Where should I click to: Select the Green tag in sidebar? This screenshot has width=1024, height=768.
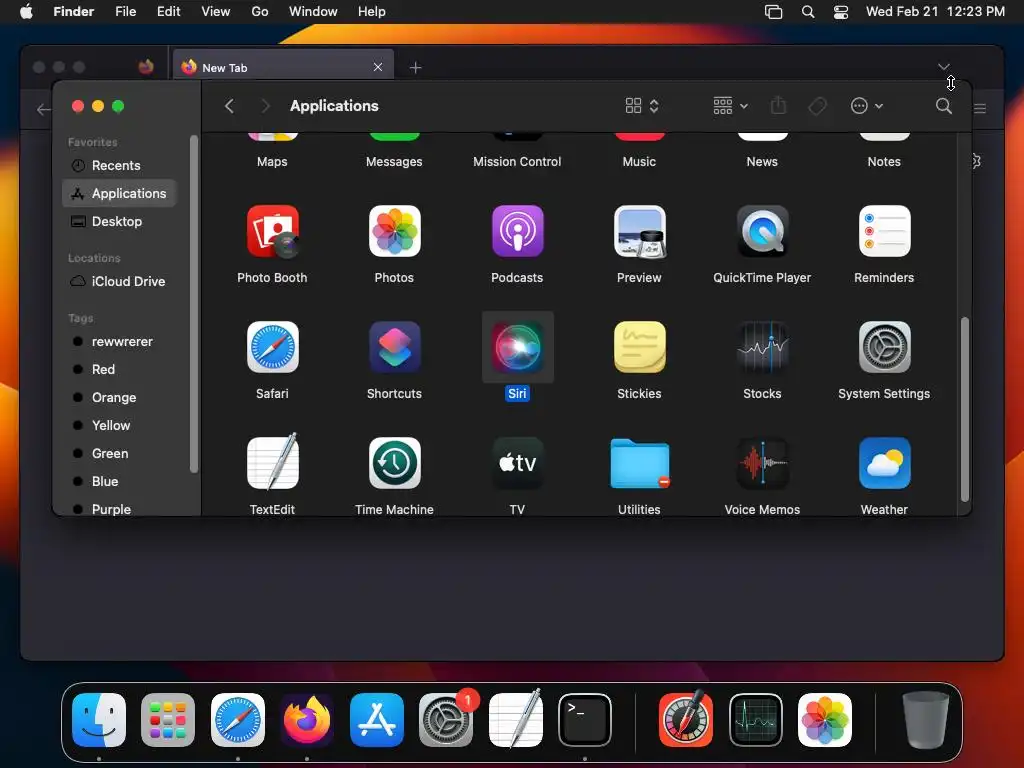coord(120,453)
